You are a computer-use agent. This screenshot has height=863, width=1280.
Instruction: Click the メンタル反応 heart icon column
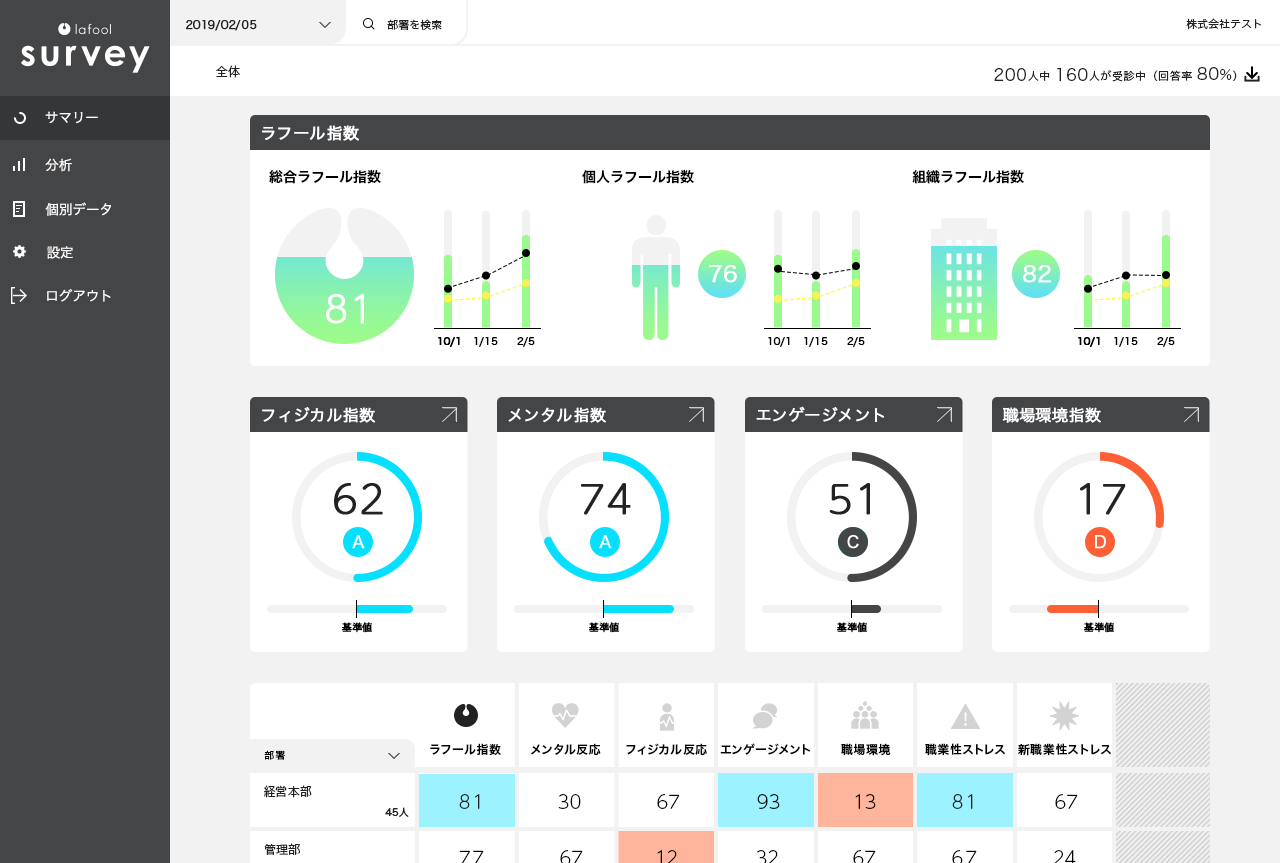pos(565,716)
